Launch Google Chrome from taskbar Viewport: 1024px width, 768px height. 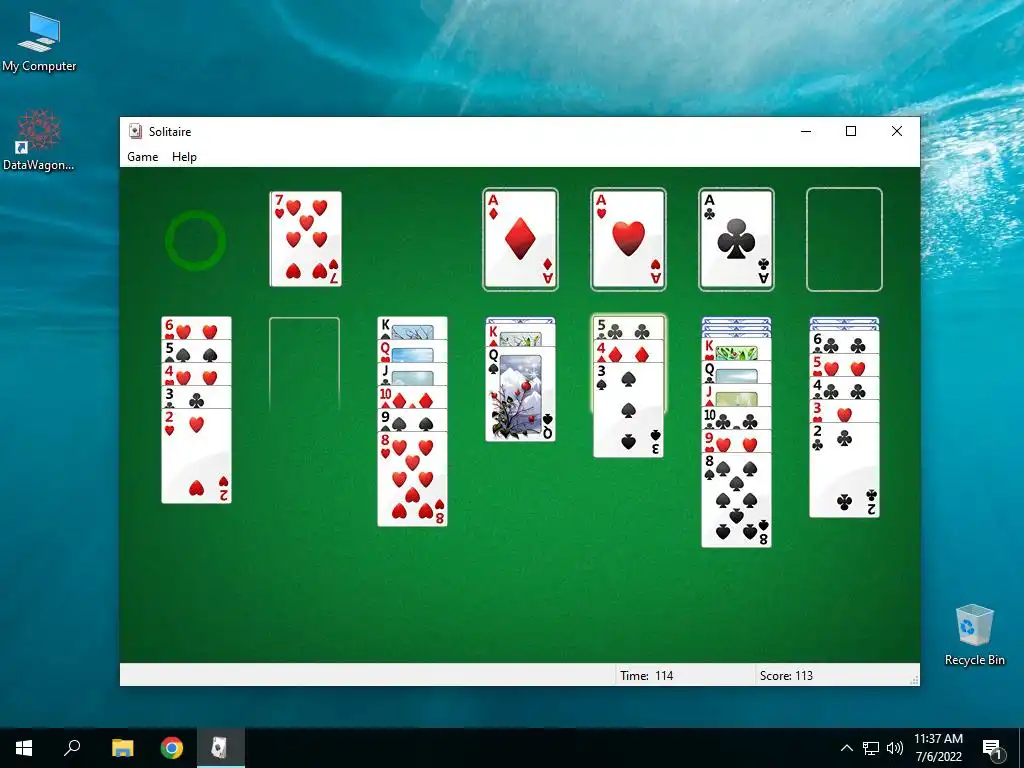[x=172, y=748]
